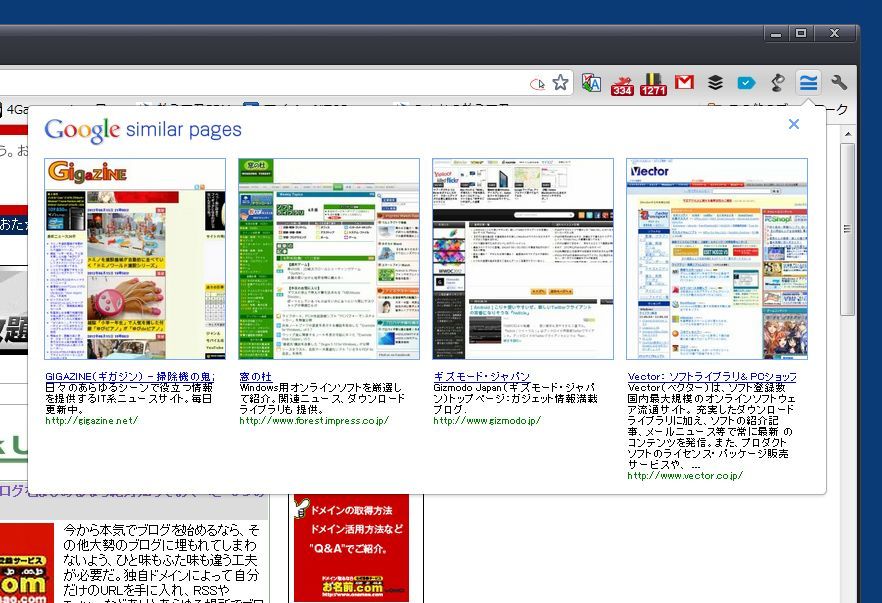Open the Gmail checker extension icon

(x=684, y=83)
